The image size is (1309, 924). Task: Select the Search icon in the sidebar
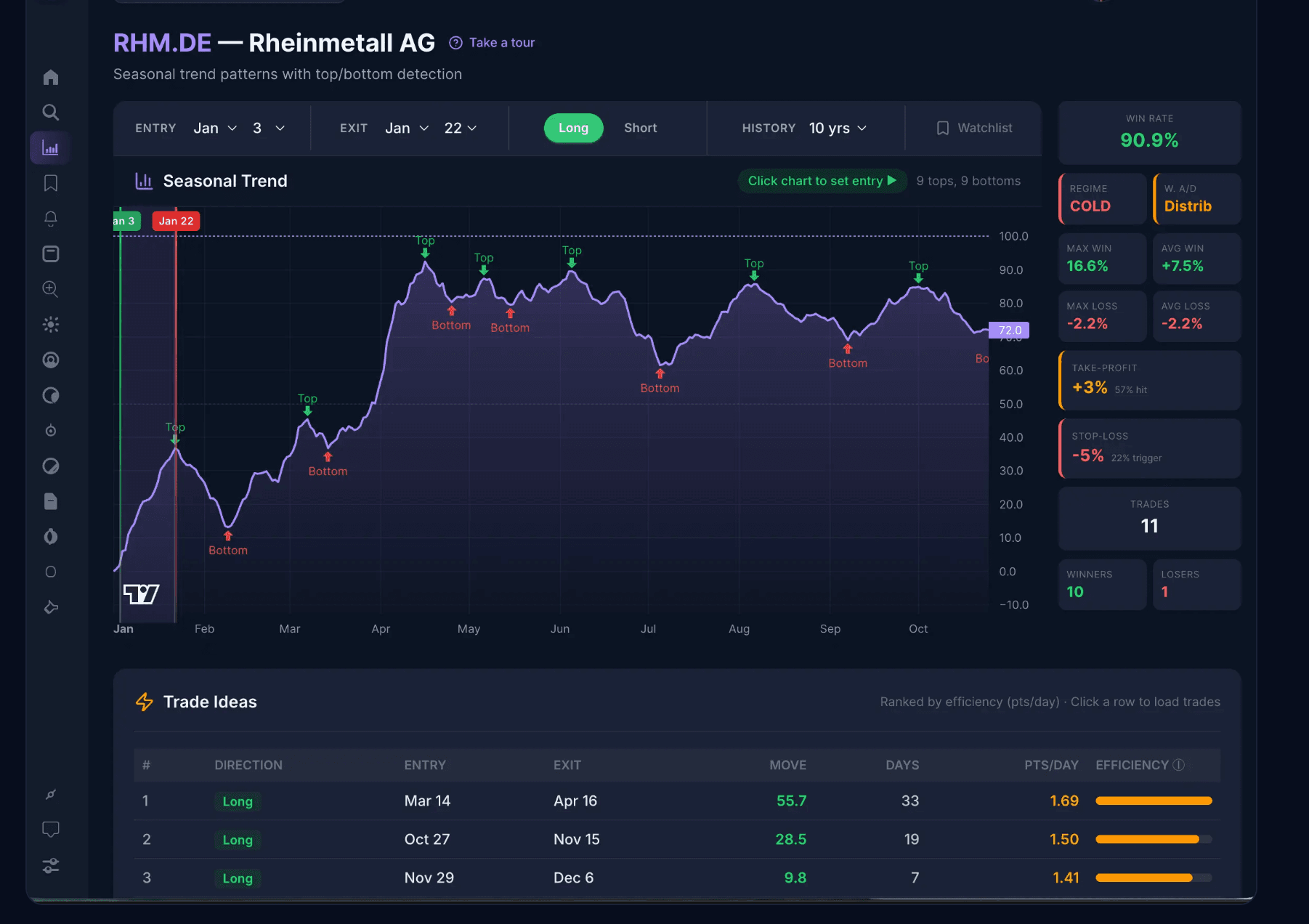[x=50, y=112]
